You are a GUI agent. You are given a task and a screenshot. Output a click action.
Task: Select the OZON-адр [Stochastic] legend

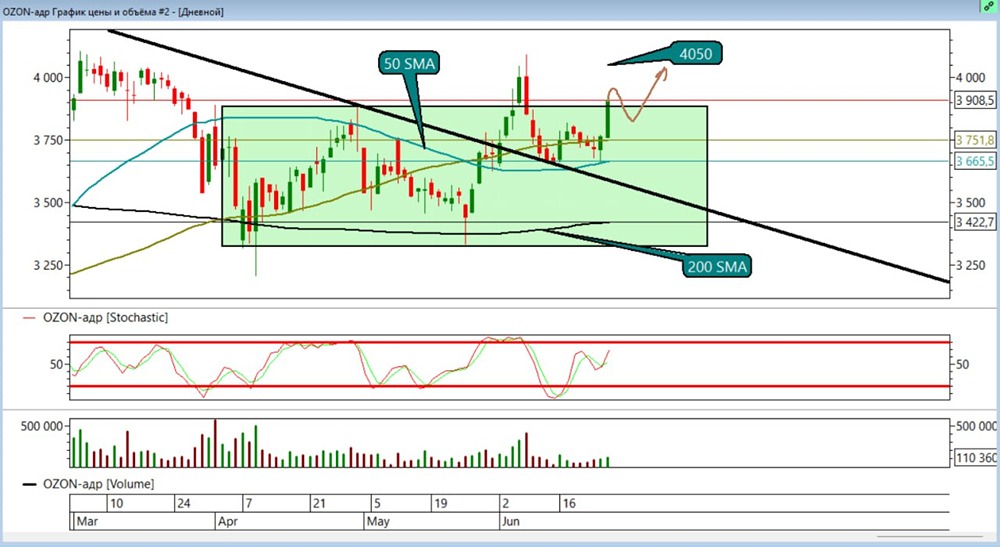[x=105, y=317]
